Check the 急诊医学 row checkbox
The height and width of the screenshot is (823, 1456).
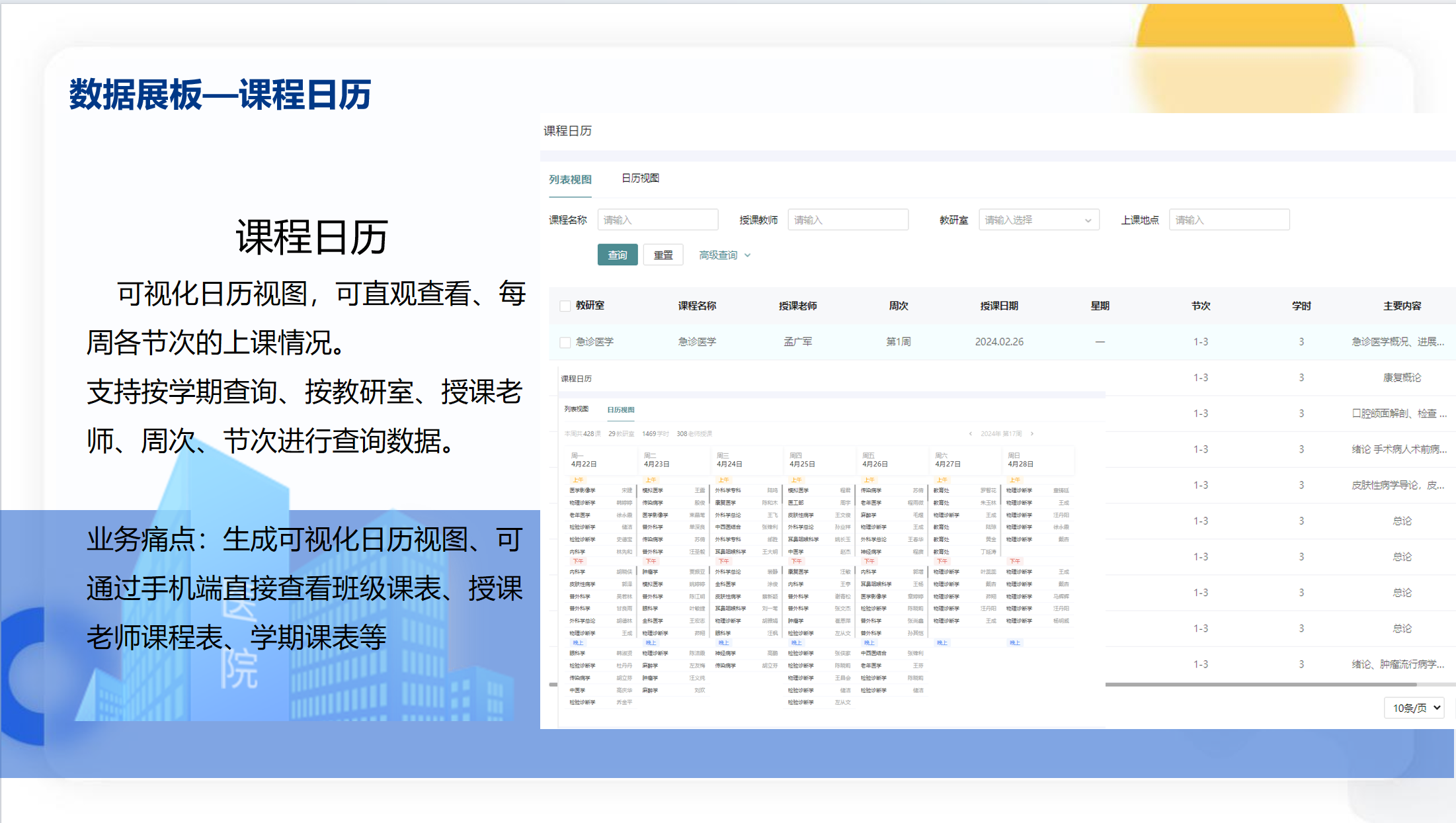coord(565,342)
